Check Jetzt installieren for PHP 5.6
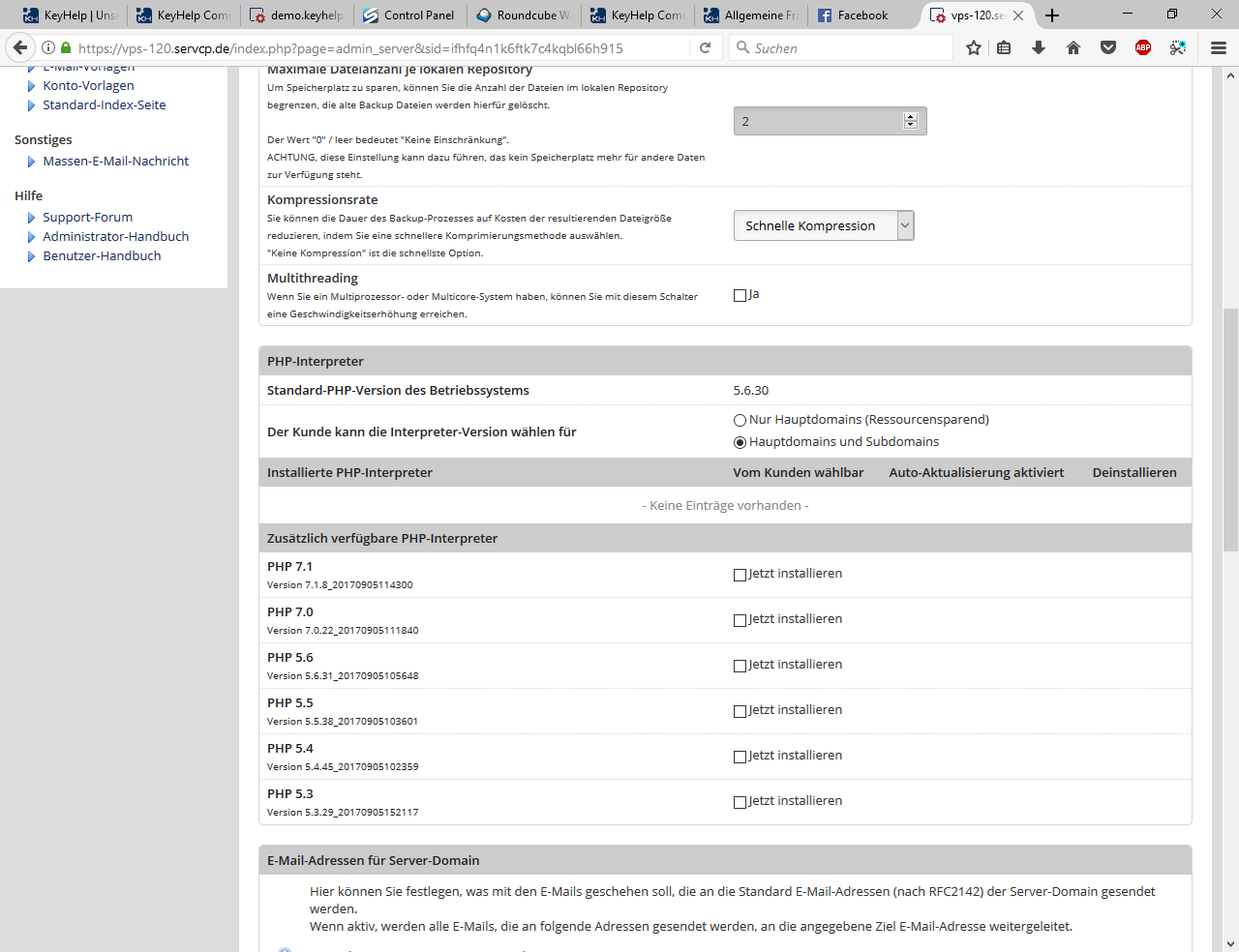This screenshot has height=952, width=1239. [x=740, y=666]
